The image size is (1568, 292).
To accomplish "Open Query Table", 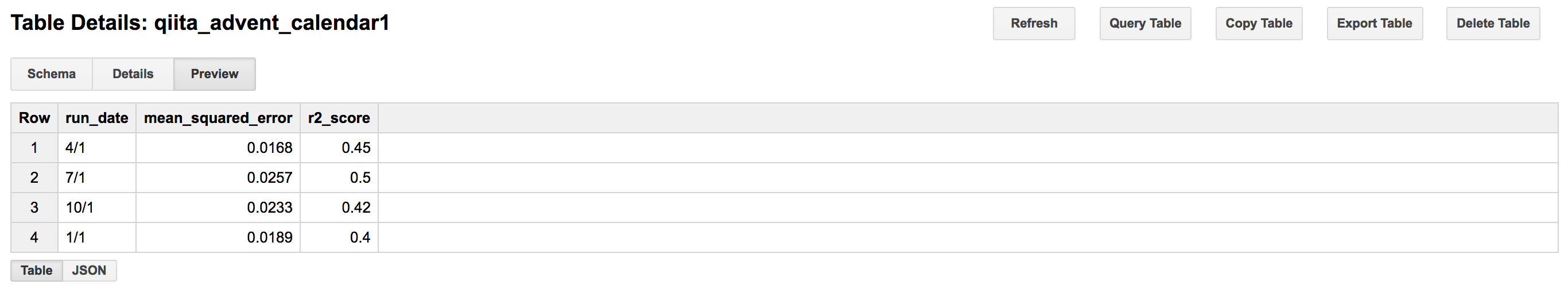I will tap(1145, 24).
